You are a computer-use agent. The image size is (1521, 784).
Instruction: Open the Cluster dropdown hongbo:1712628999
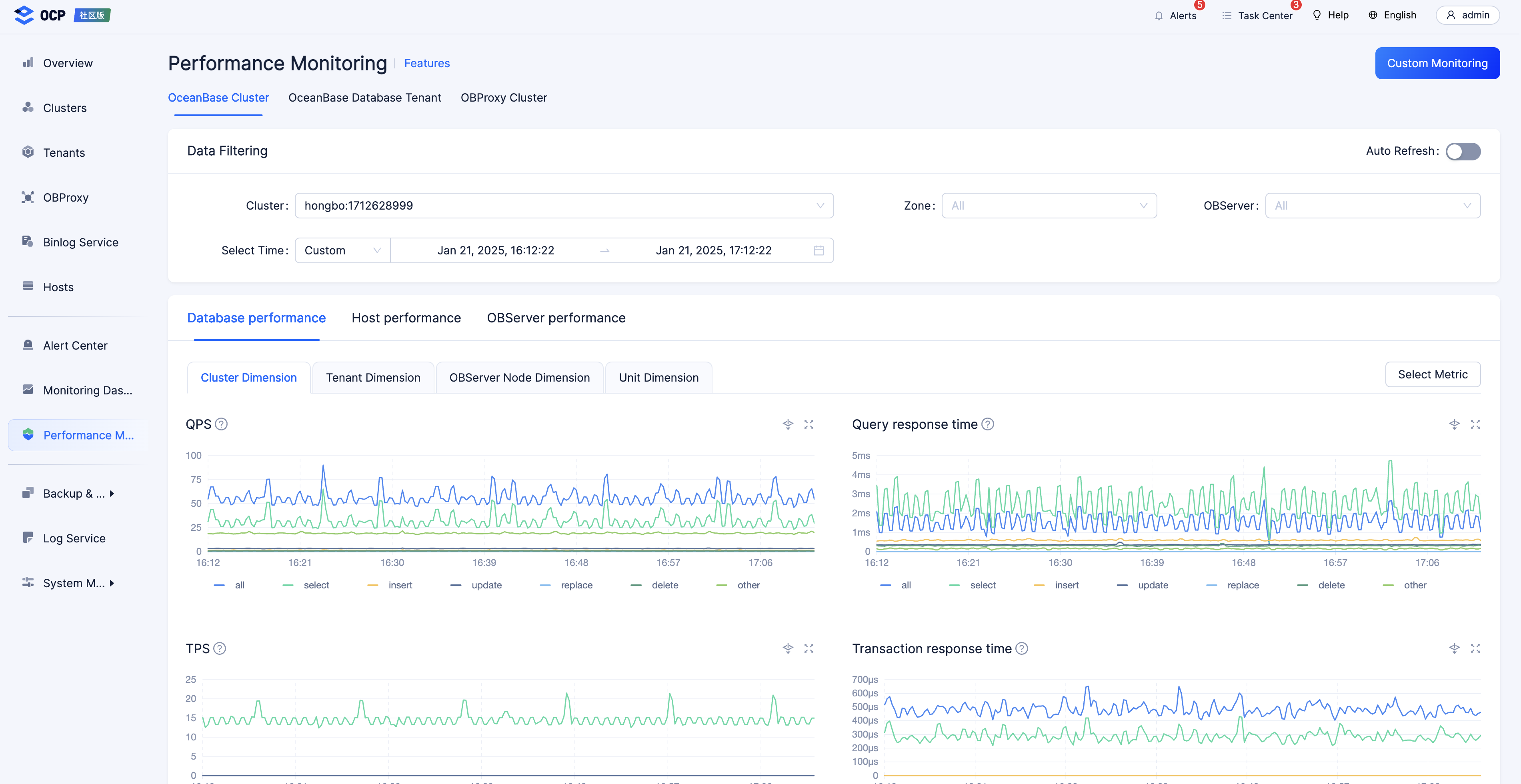[564, 206]
